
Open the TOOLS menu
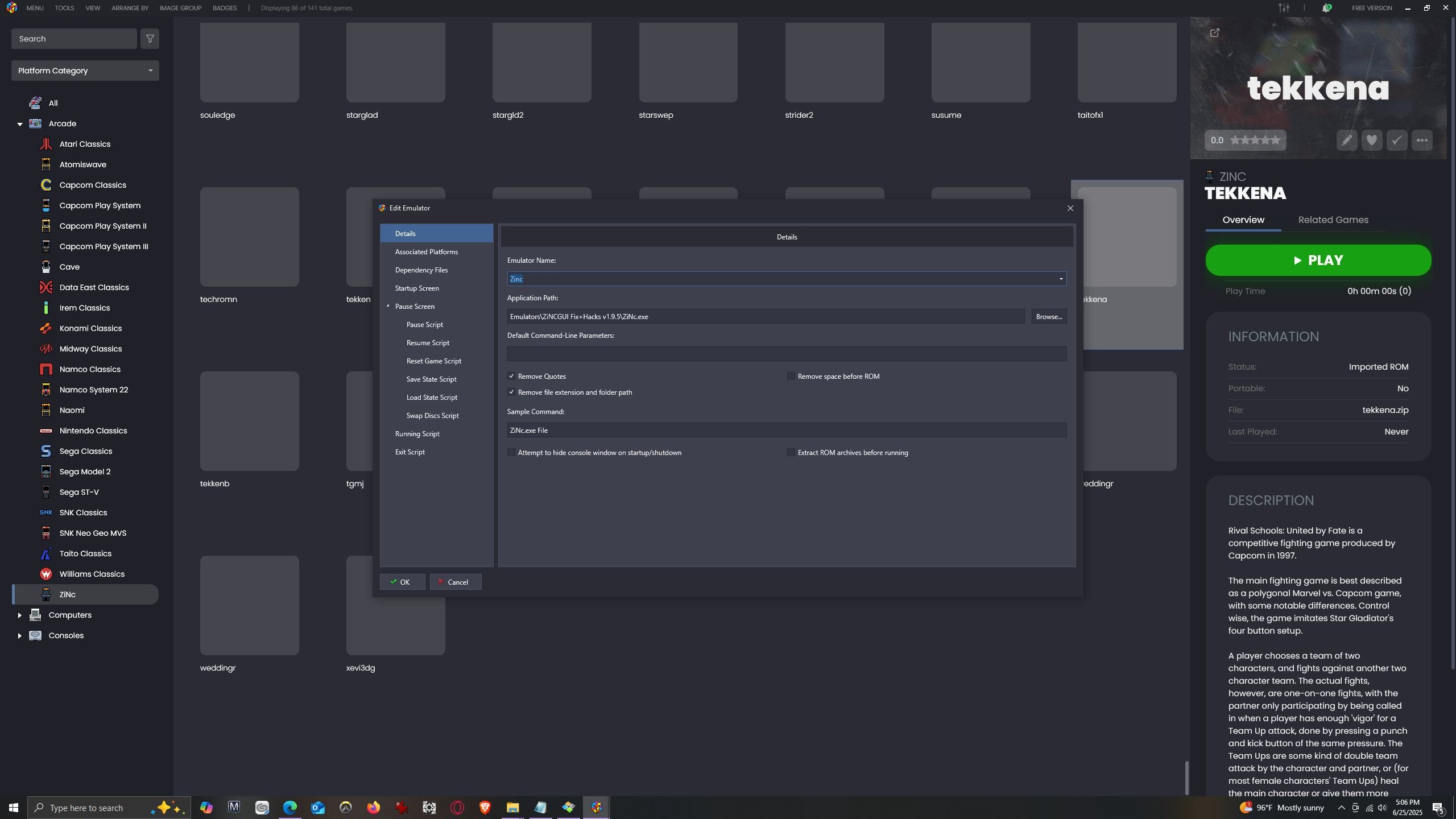point(64,8)
